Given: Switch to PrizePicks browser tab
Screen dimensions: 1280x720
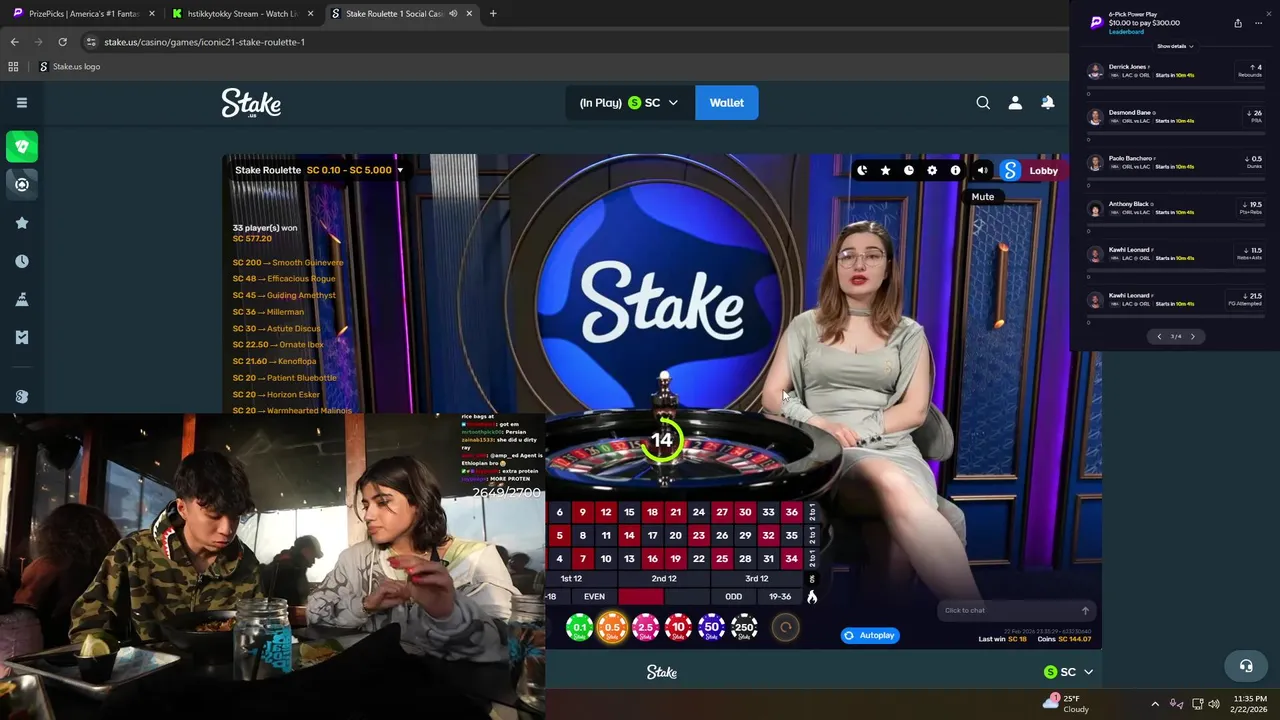Looking at the screenshot, I should click(x=84, y=14).
